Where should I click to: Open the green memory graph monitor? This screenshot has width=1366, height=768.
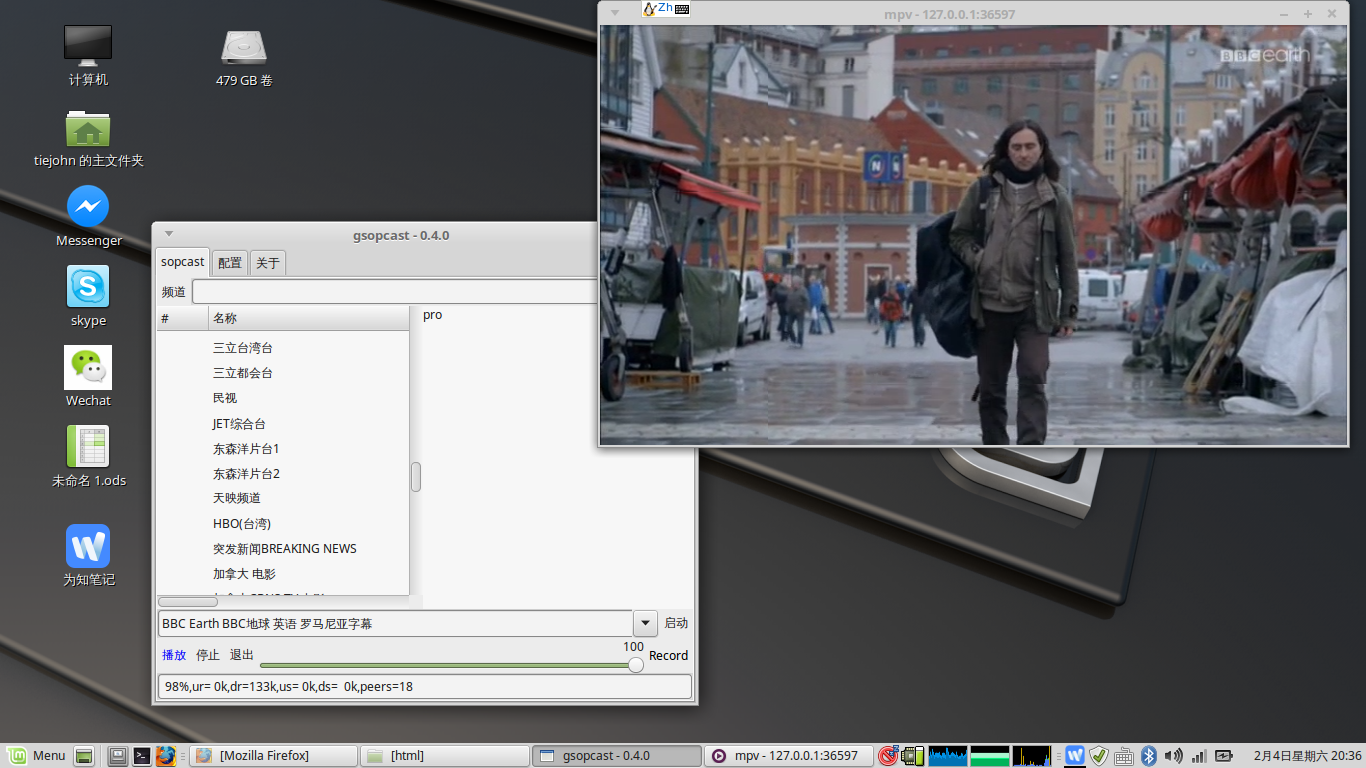click(990, 756)
